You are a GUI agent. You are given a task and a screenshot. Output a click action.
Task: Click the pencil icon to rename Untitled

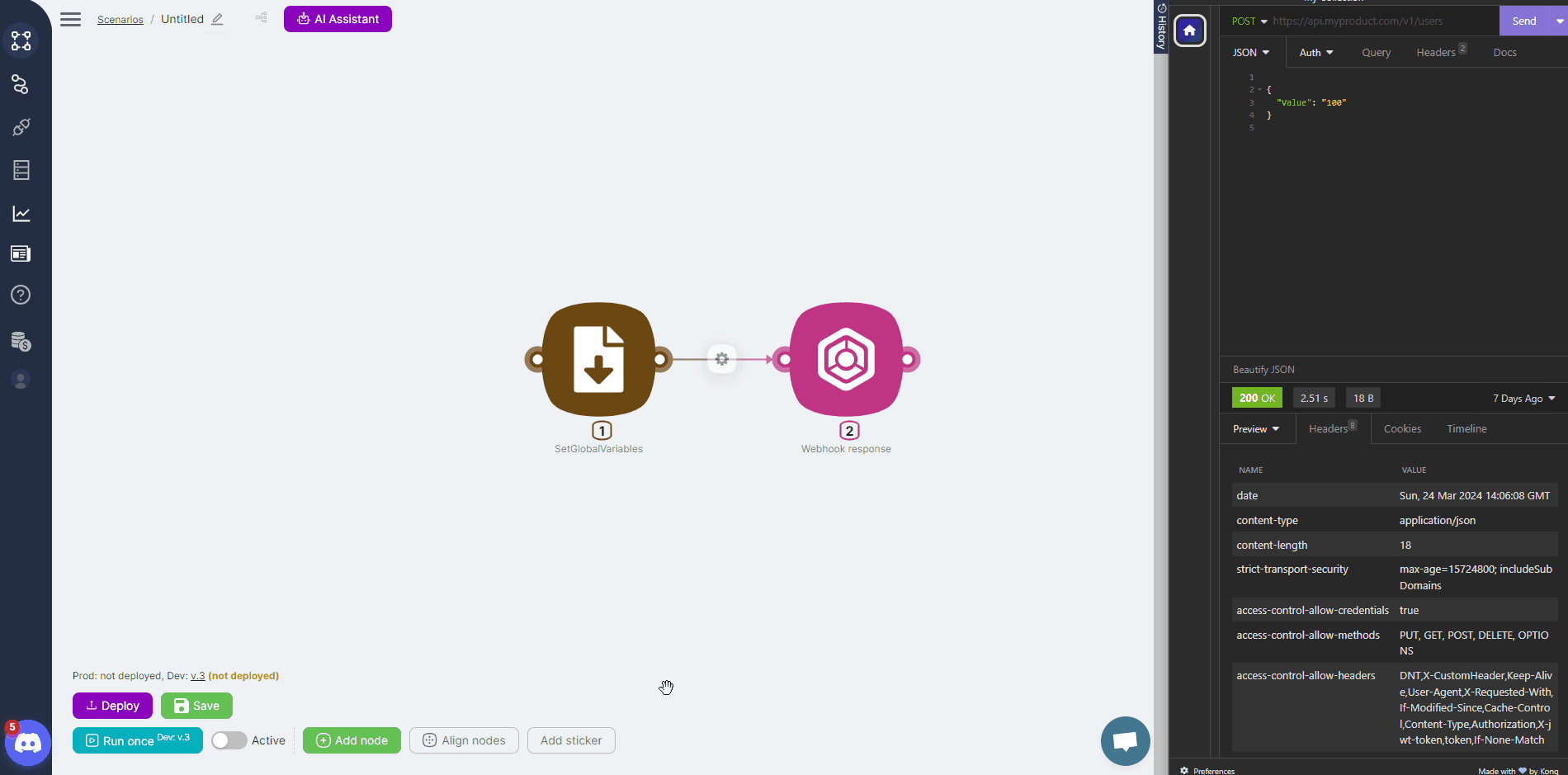[x=217, y=19]
